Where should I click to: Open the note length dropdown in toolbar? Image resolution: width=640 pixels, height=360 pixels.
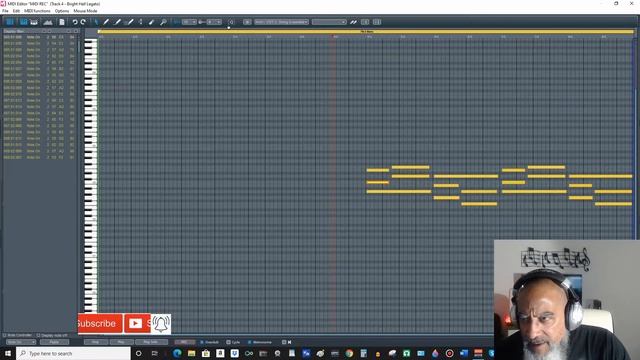[214, 22]
